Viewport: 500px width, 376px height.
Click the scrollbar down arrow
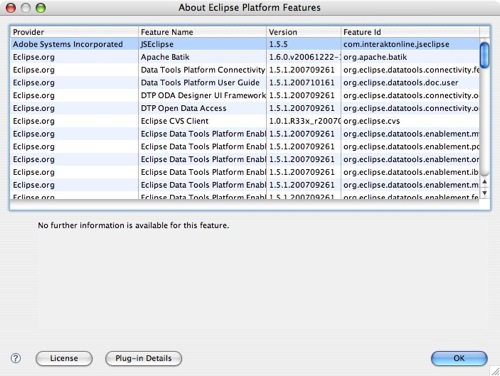pyautogui.click(x=485, y=193)
